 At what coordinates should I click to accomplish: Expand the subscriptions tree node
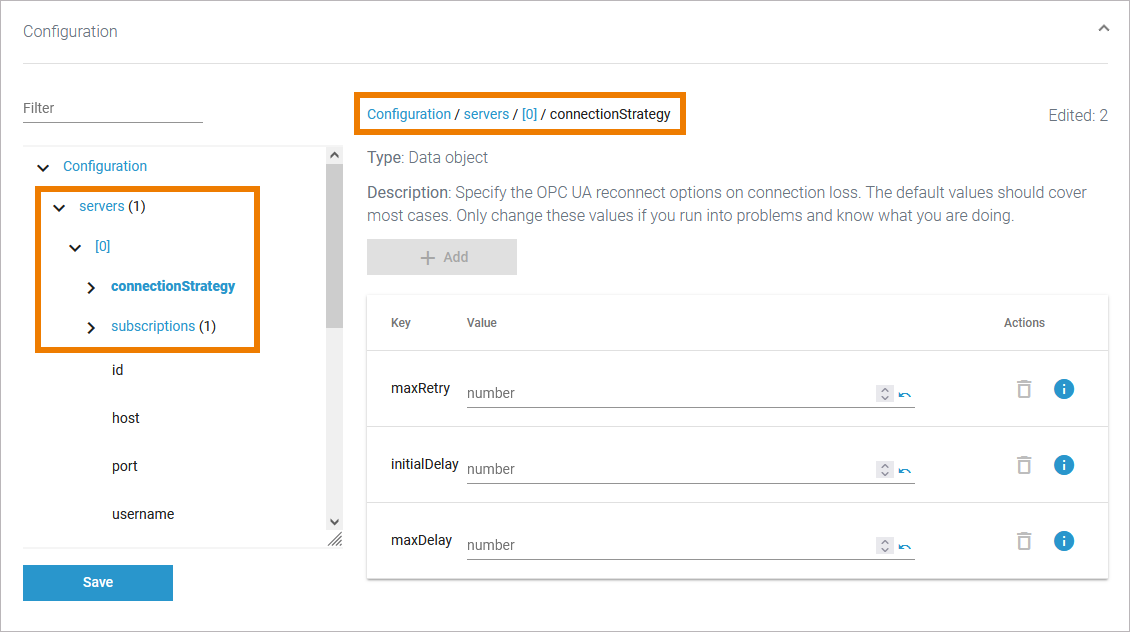click(x=91, y=327)
